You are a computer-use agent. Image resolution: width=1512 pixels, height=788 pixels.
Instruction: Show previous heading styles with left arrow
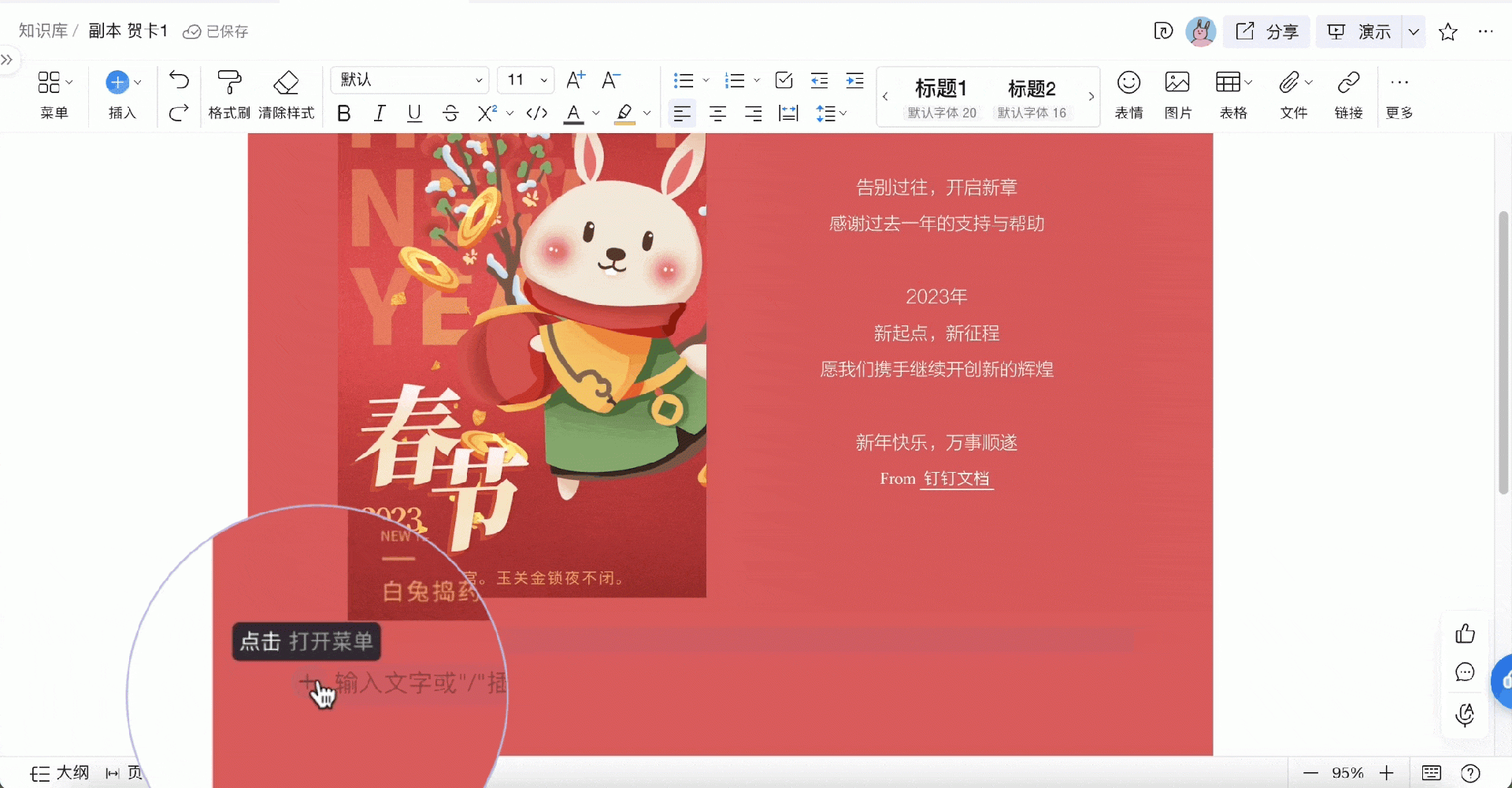click(x=885, y=97)
